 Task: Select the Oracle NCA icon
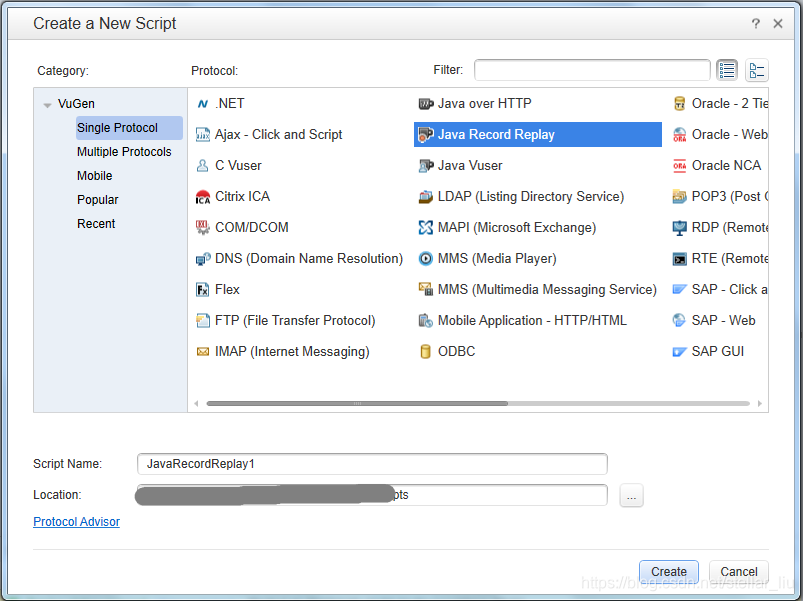680,166
